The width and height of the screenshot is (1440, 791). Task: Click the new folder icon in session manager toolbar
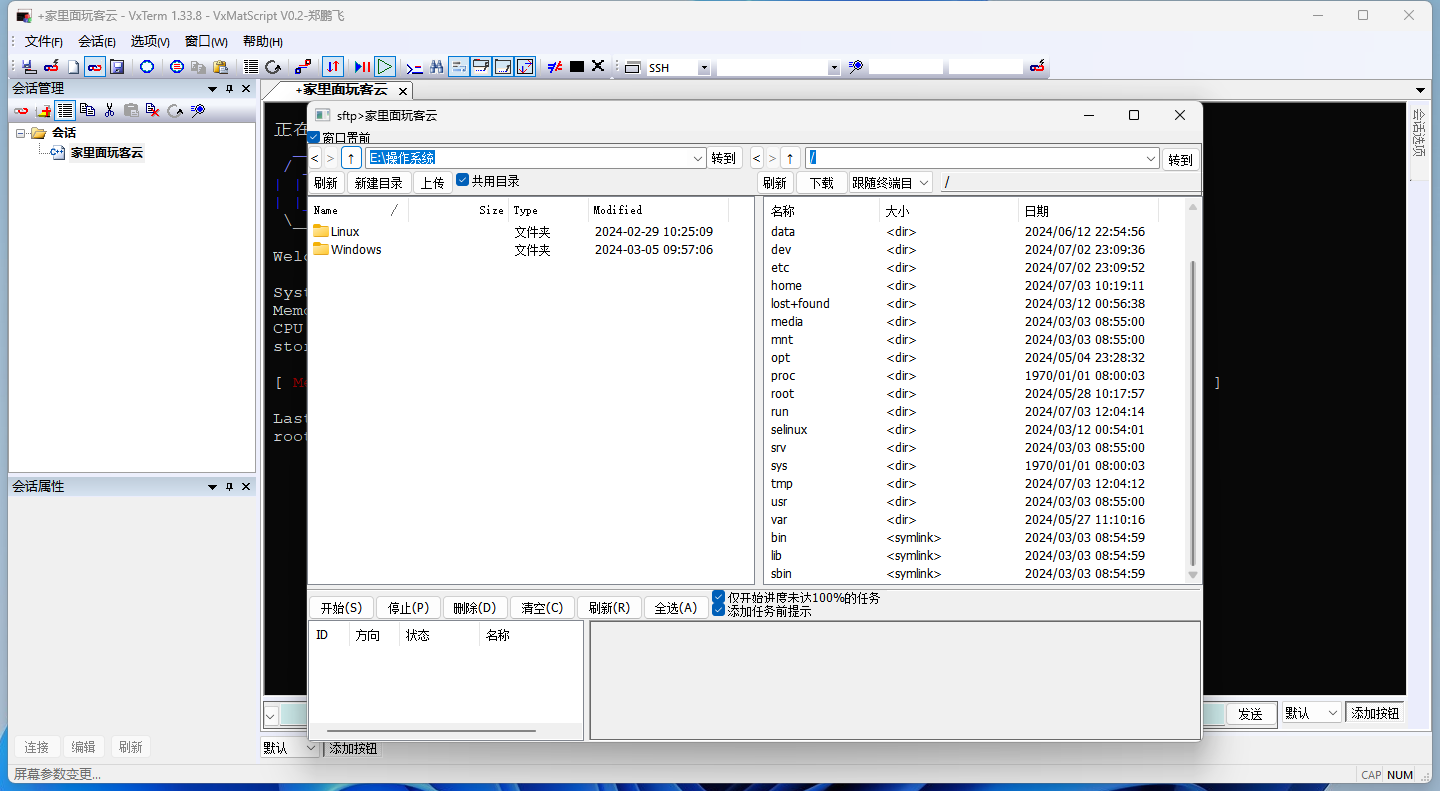(43, 111)
